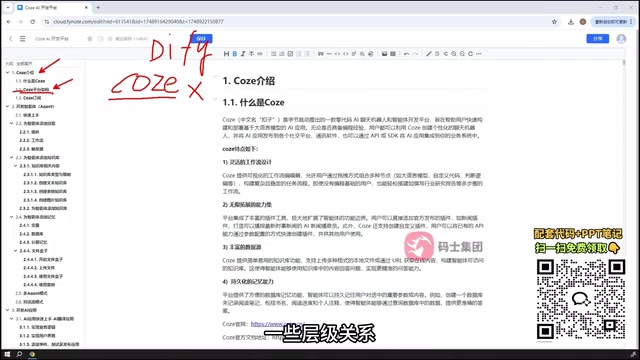Collapse the '2. 开发智能体 (Agent)' outline section
This screenshot has width=640, height=360.
pos(7,107)
